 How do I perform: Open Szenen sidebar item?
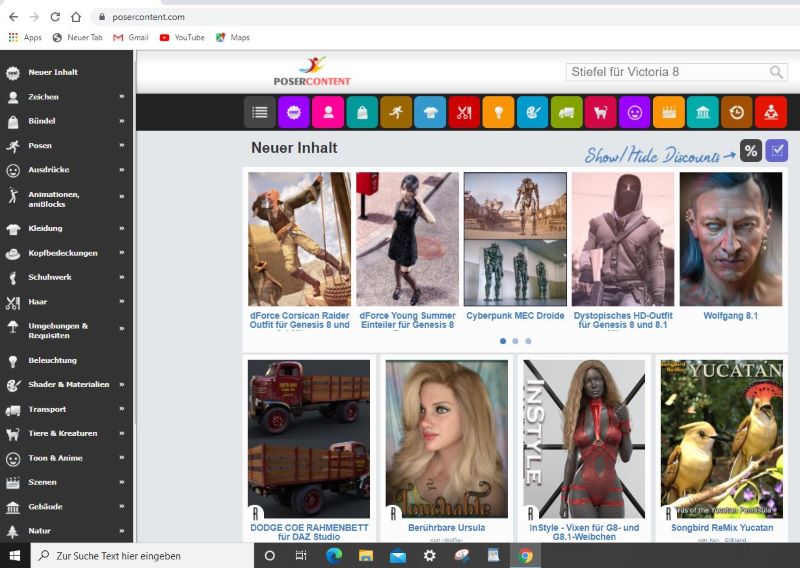pos(42,482)
